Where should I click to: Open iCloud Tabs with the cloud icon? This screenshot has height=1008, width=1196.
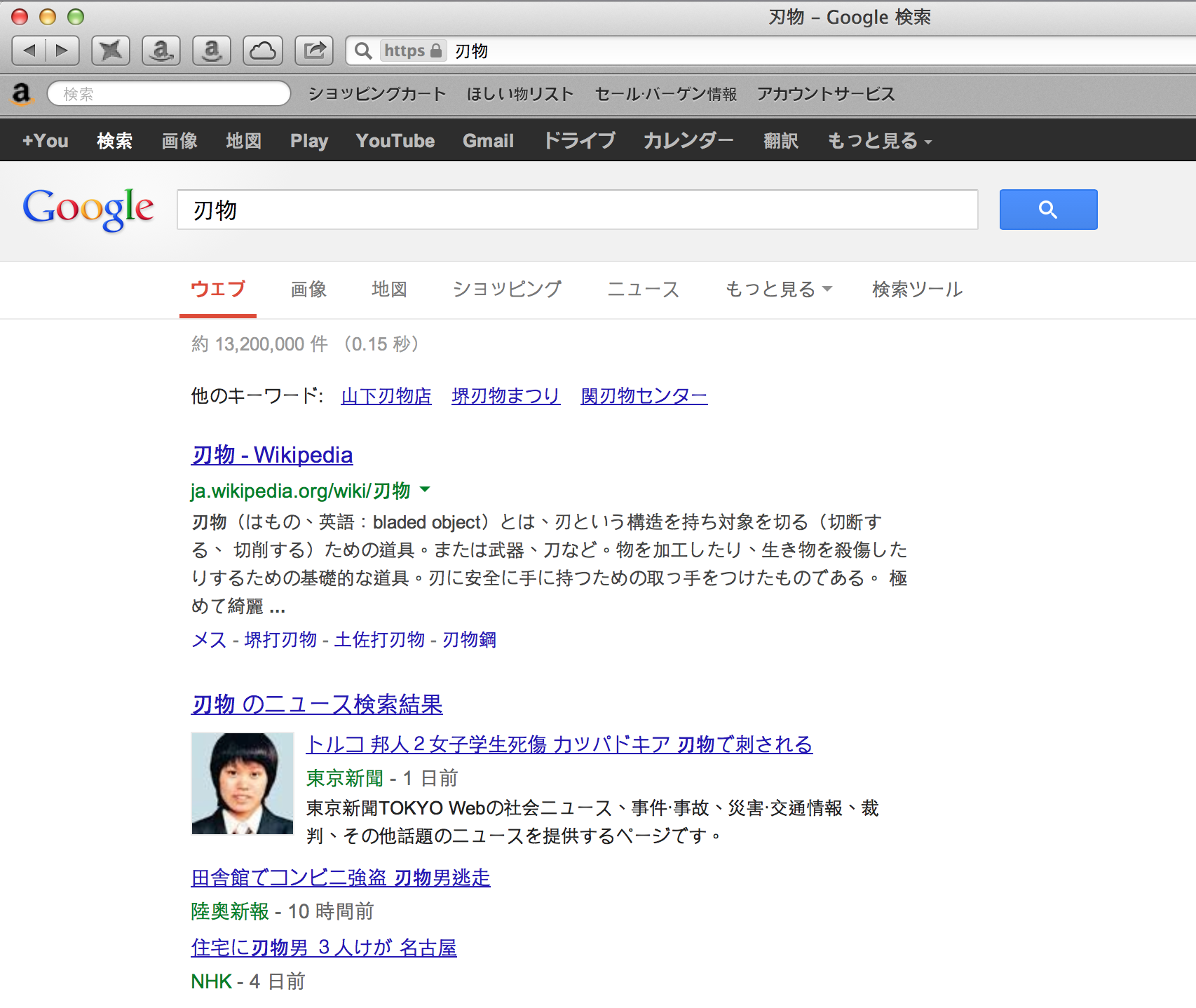click(x=263, y=50)
